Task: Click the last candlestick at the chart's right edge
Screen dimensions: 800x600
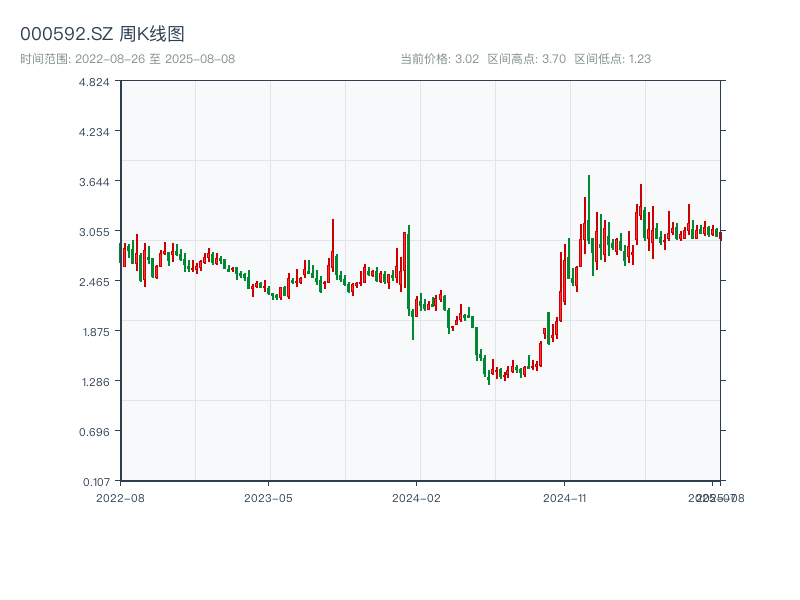Action: [x=720, y=236]
